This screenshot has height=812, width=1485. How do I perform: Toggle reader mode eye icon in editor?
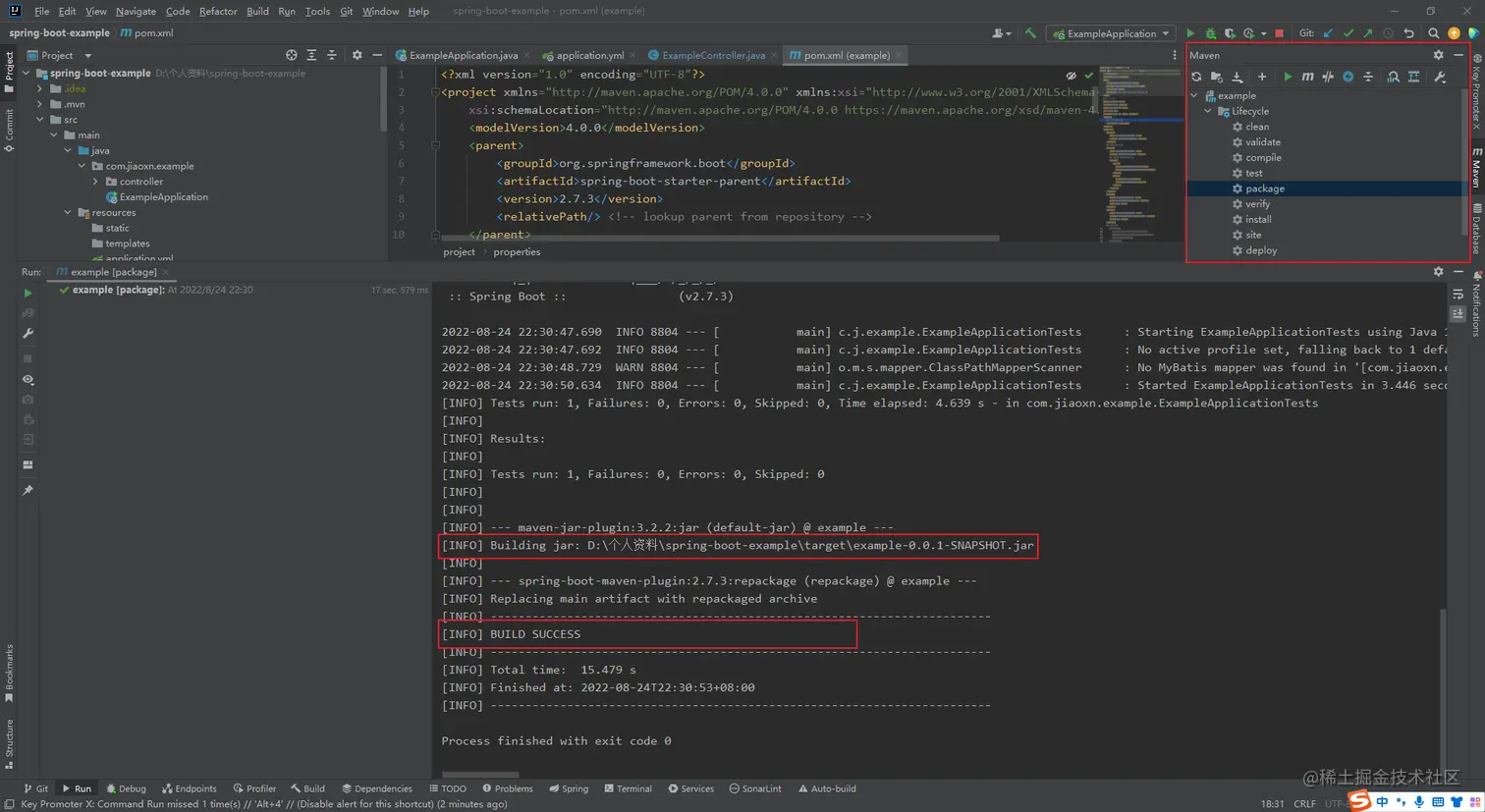coord(1071,76)
